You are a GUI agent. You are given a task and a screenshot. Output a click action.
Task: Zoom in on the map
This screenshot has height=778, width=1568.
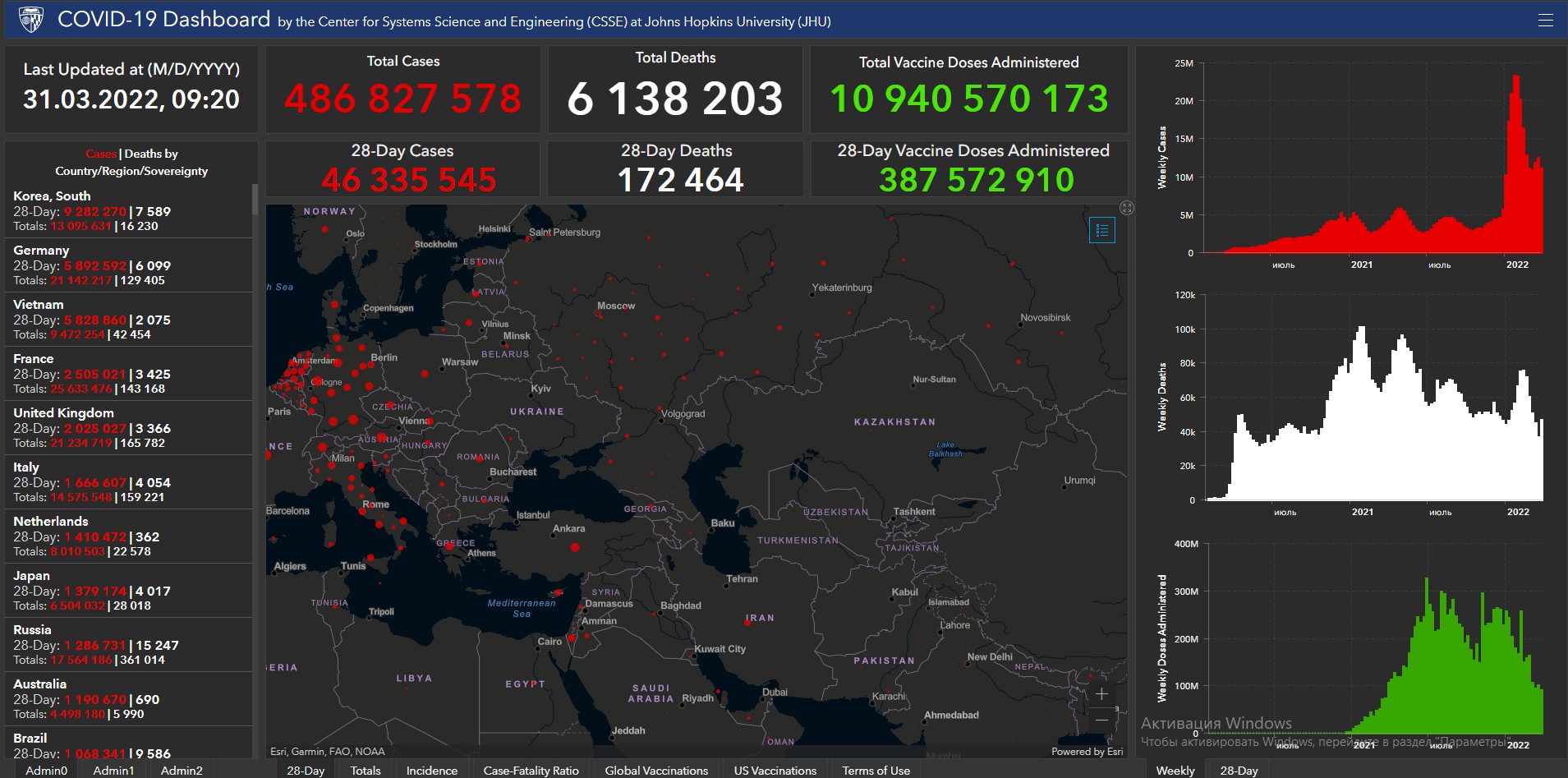1101,694
